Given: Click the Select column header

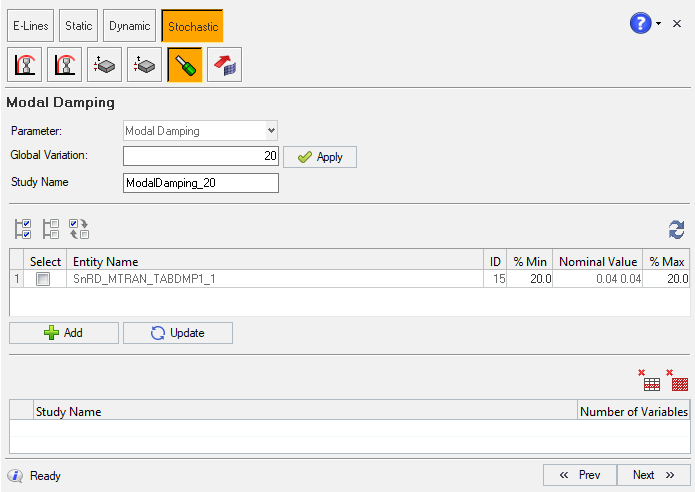Looking at the screenshot, I should click(45, 262).
